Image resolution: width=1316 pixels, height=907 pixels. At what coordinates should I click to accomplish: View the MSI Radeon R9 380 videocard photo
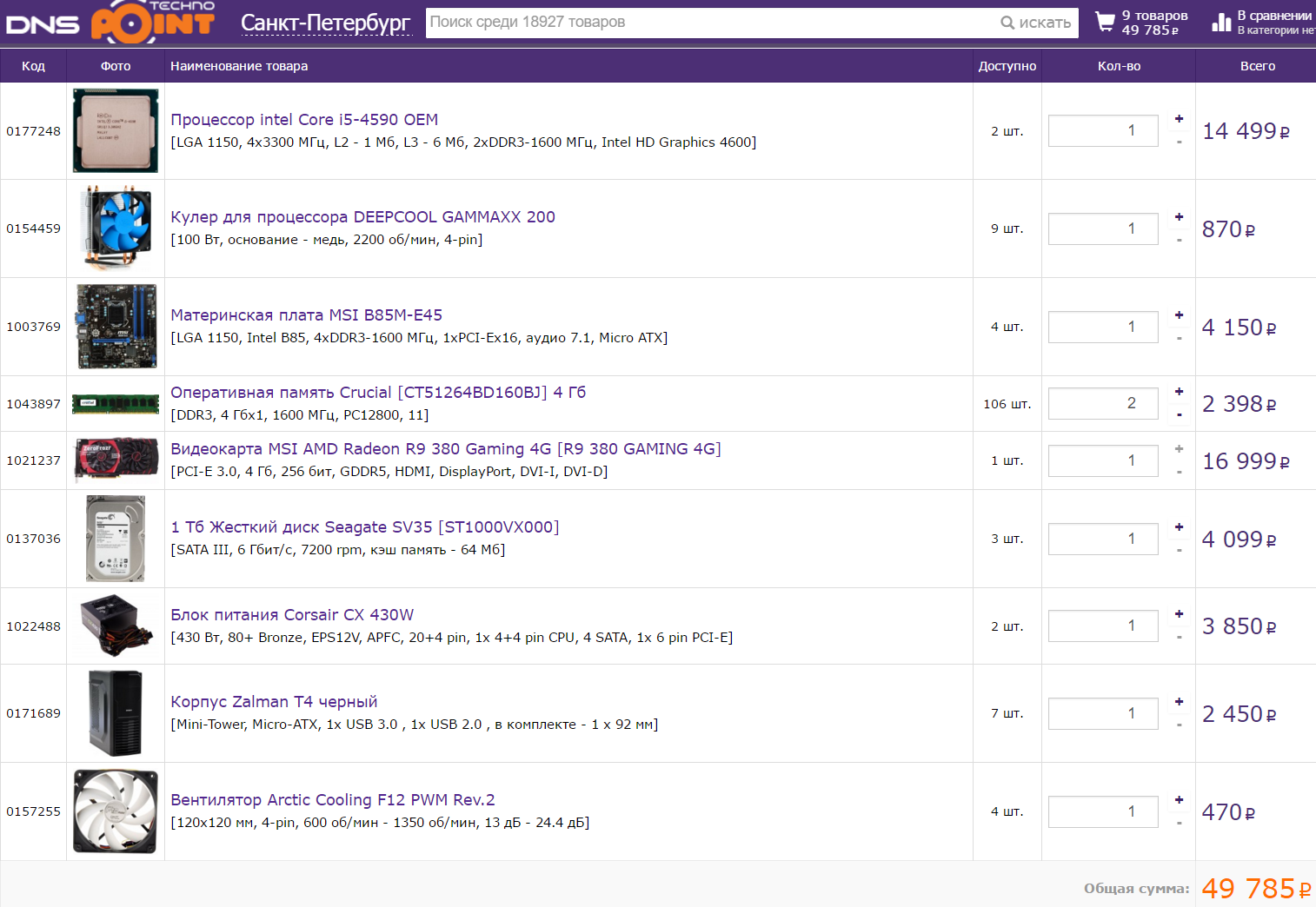tap(116, 460)
